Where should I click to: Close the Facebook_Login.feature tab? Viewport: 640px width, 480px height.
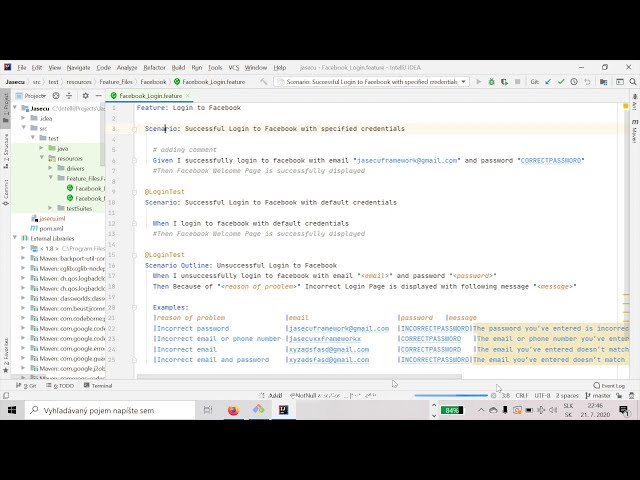(188, 96)
